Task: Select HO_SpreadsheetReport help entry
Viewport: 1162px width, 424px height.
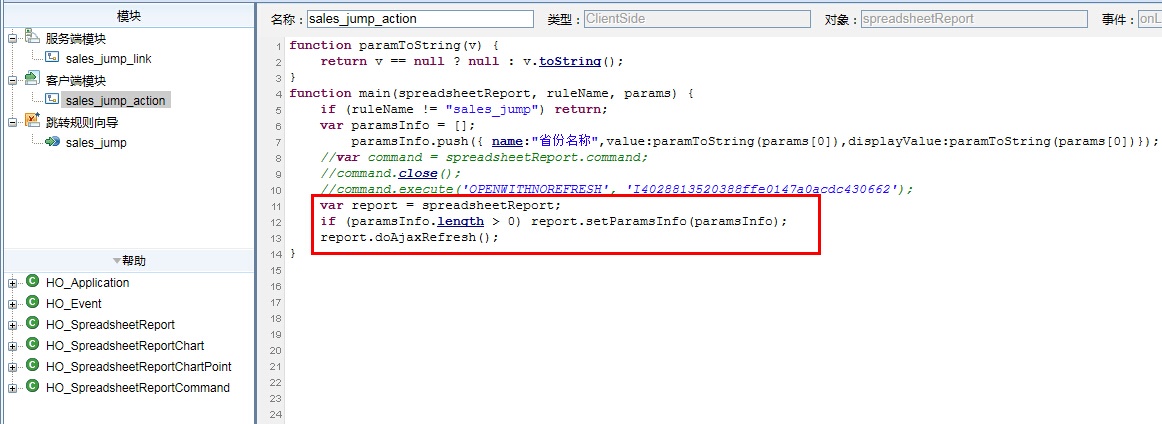Action: [x=110, y=324]
